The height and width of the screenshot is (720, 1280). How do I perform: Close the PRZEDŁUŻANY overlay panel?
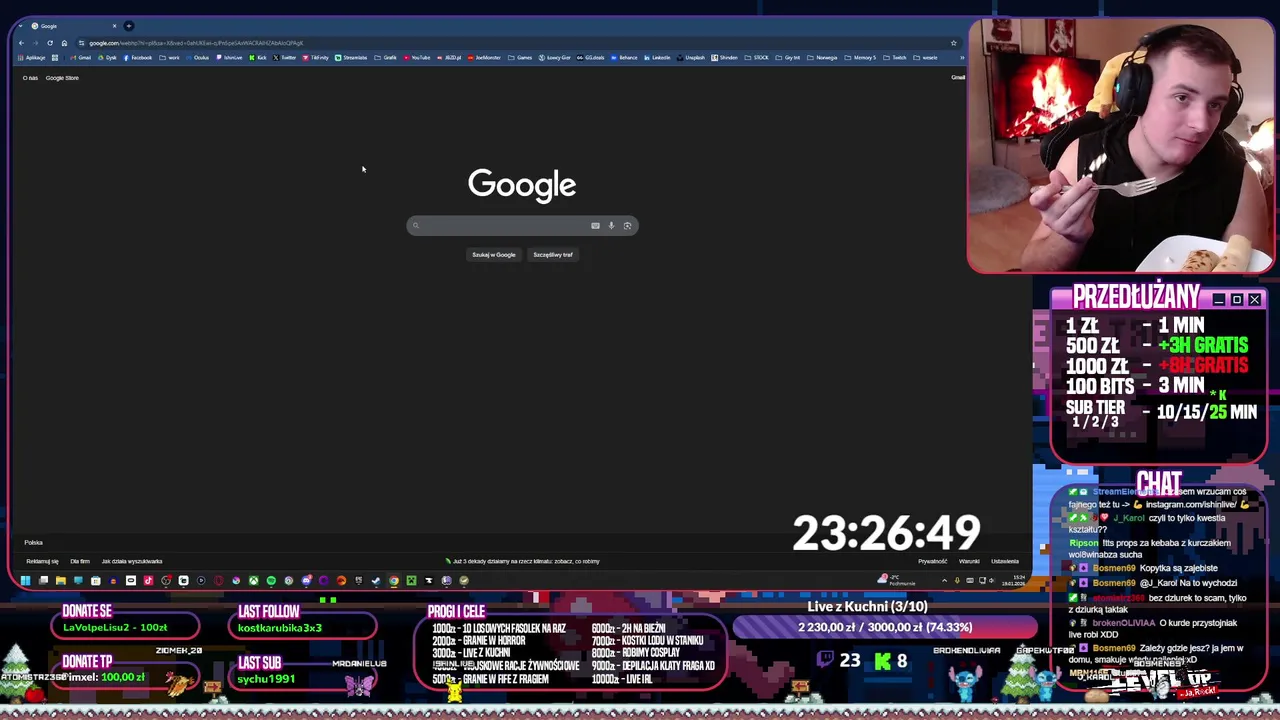click(1254, 300)
